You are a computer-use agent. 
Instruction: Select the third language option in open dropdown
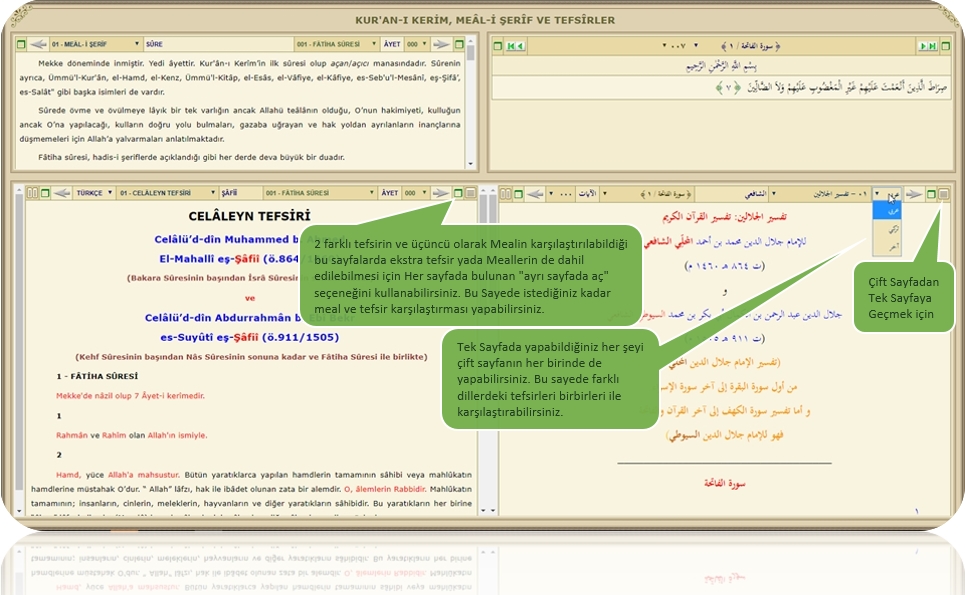pyautogui.click(x=887, y=247)
